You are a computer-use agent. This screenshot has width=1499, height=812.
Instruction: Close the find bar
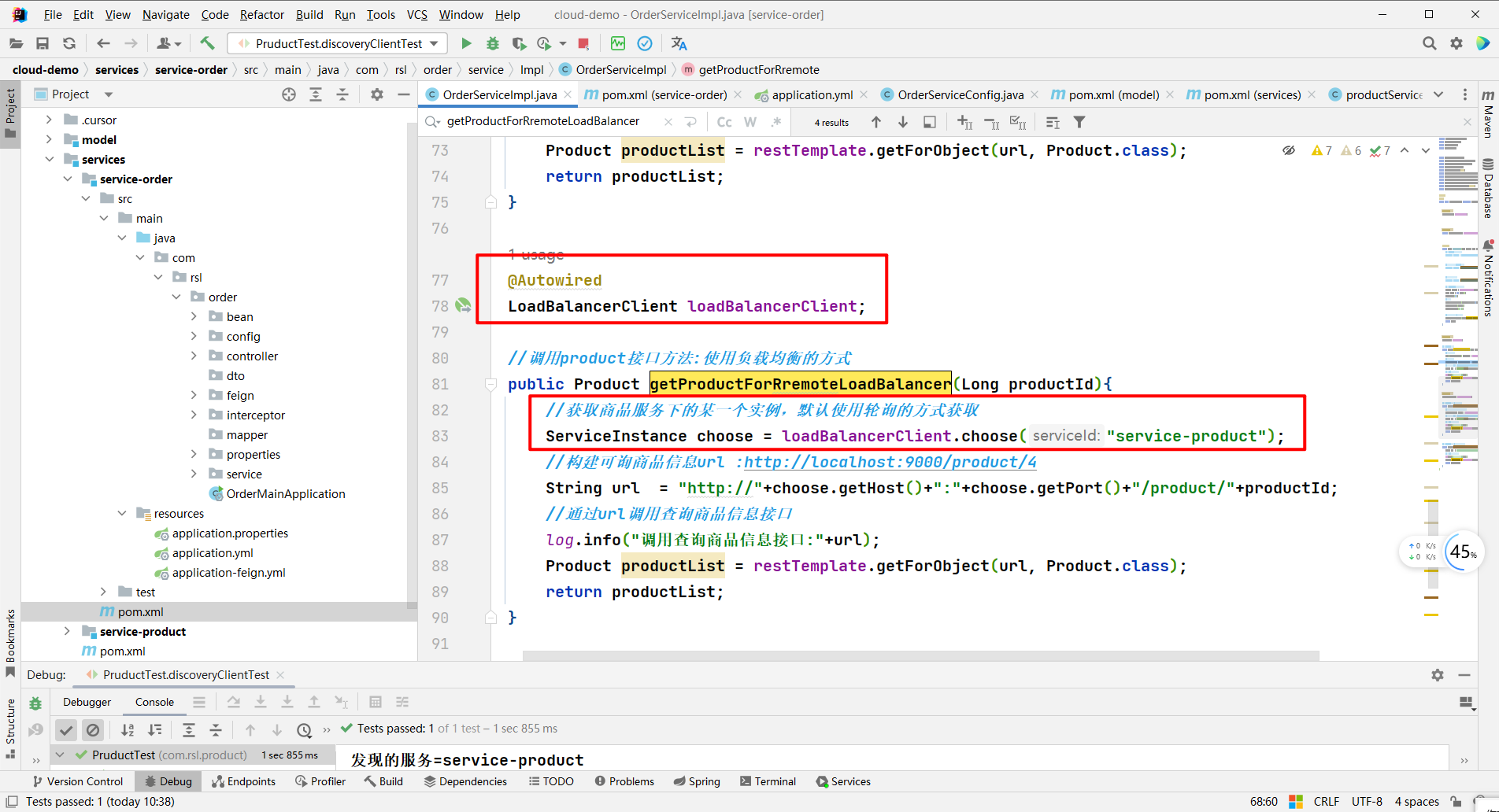tap(1467, 122)
